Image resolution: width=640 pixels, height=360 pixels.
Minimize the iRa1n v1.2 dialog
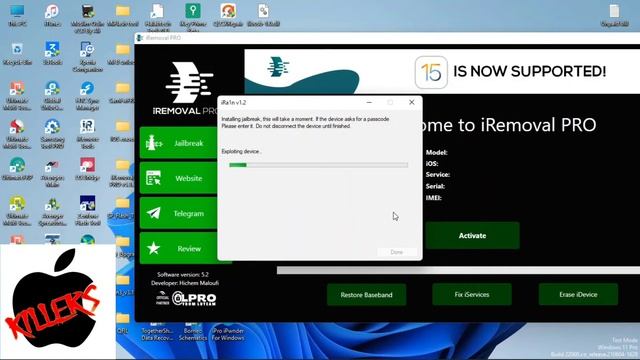369,102
